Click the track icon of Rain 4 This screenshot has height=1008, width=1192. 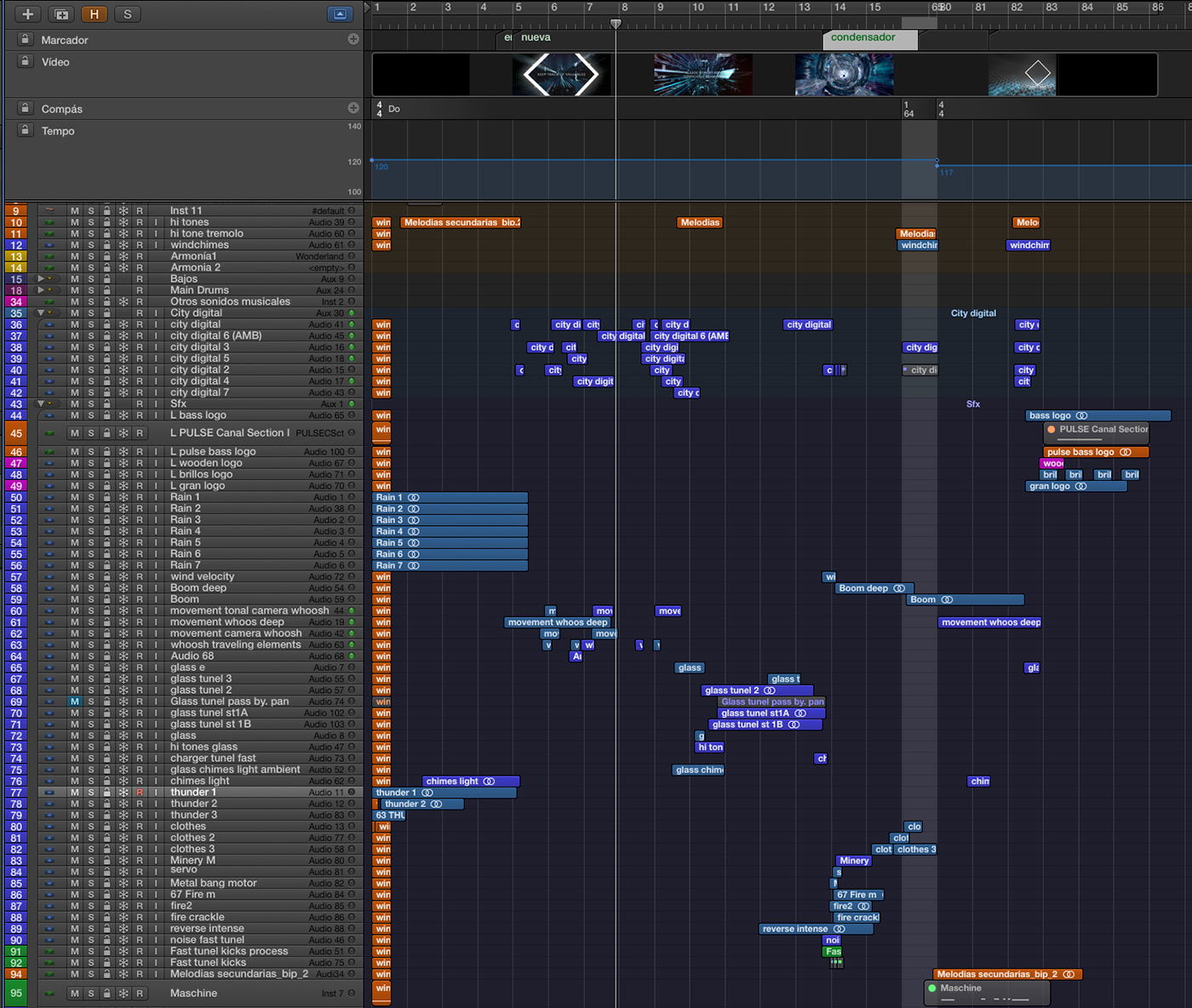point(49,531)
